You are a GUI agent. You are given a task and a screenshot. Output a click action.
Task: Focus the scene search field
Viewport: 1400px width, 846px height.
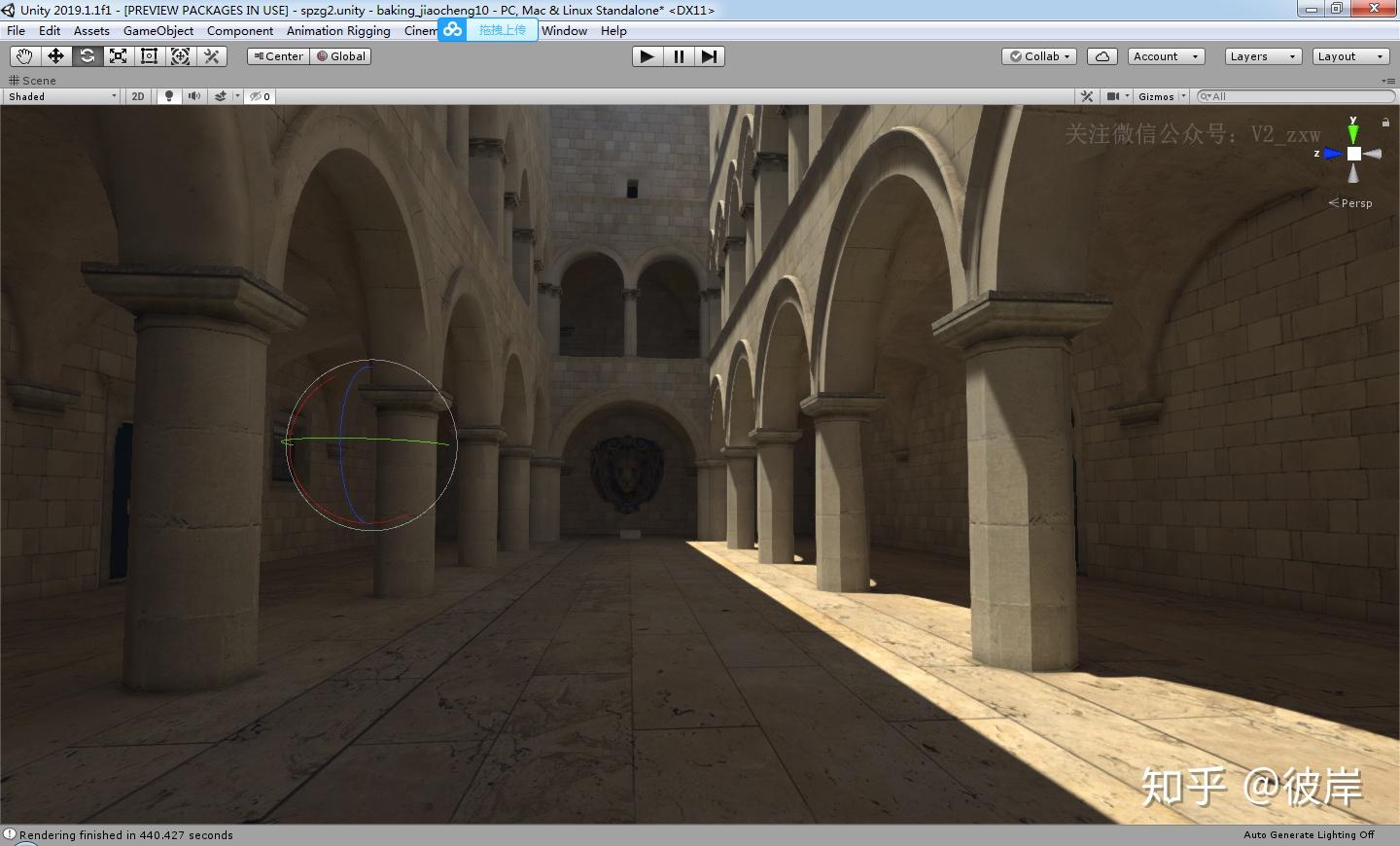(x=1296, y=96)
